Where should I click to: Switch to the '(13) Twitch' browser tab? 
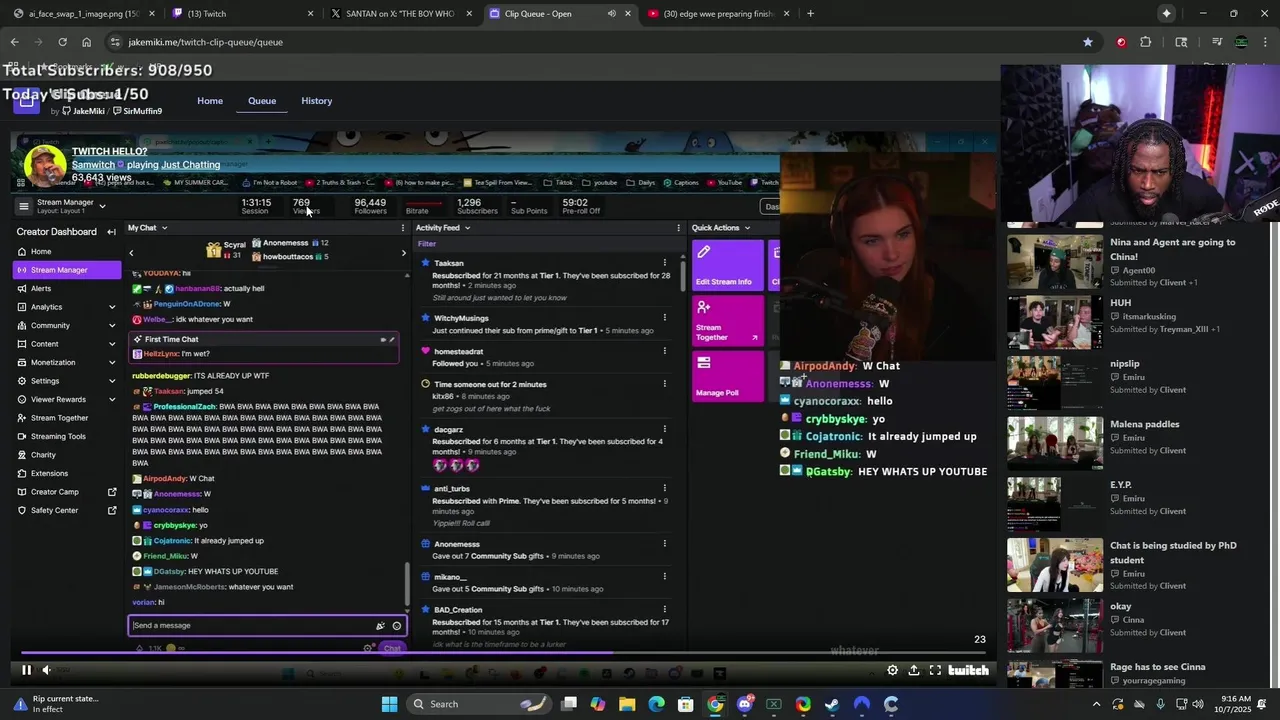(x=240, y=14)
